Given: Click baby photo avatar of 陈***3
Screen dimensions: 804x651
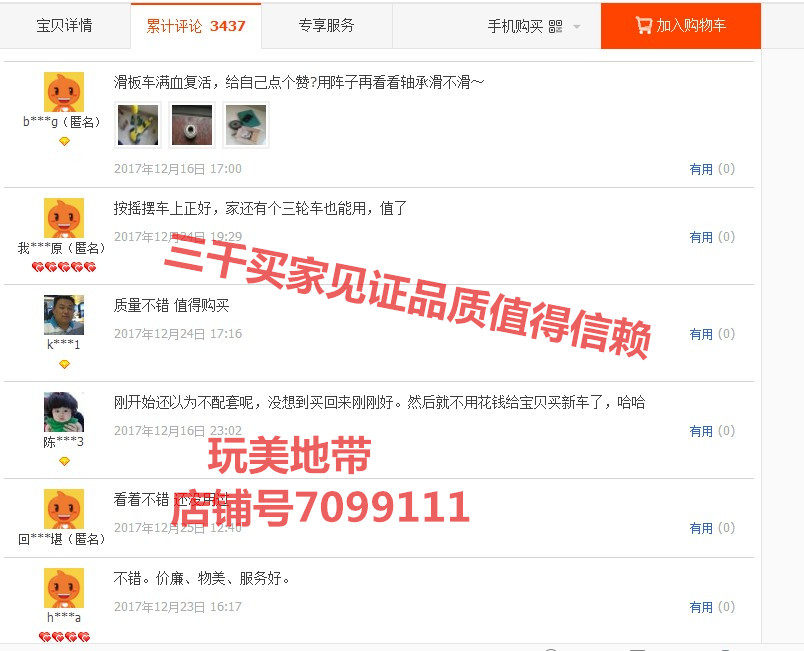Looking at the screenshot, I should tap(64, 412).
